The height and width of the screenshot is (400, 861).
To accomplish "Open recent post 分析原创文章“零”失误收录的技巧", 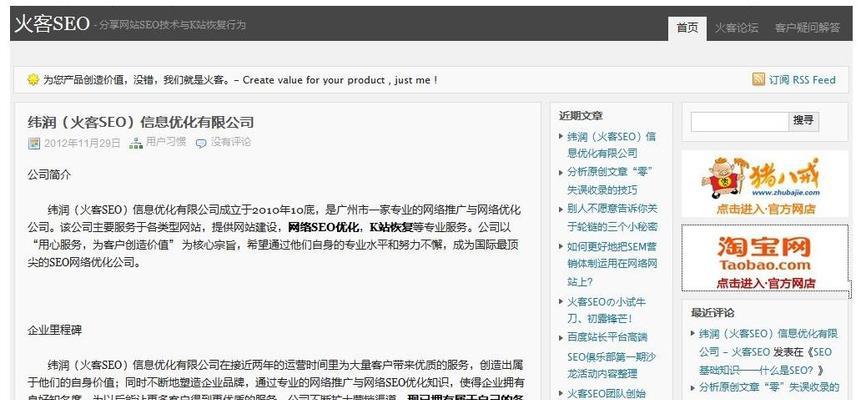I will [x=610, y=181].
